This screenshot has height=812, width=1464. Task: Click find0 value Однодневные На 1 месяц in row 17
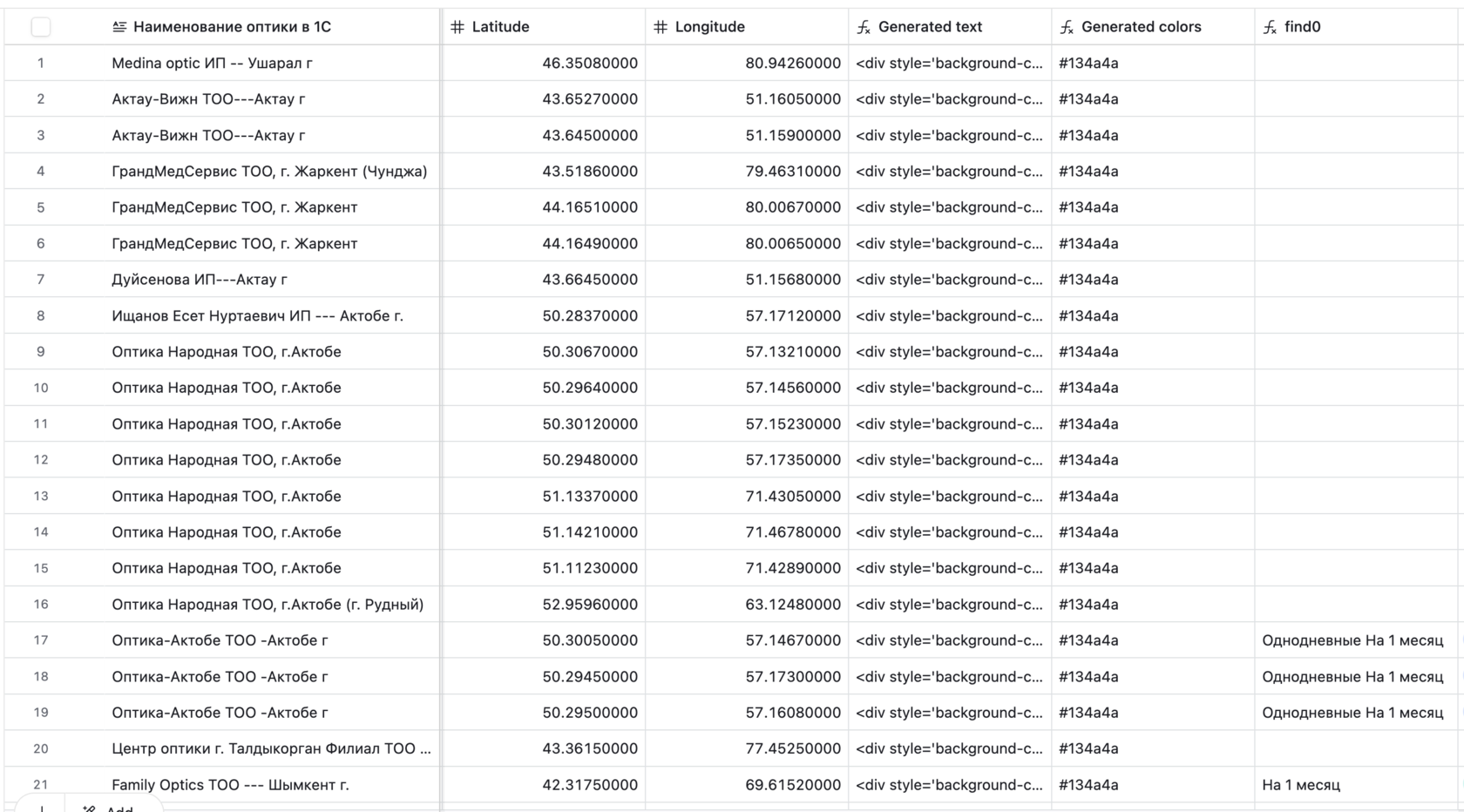[1352, 640]
